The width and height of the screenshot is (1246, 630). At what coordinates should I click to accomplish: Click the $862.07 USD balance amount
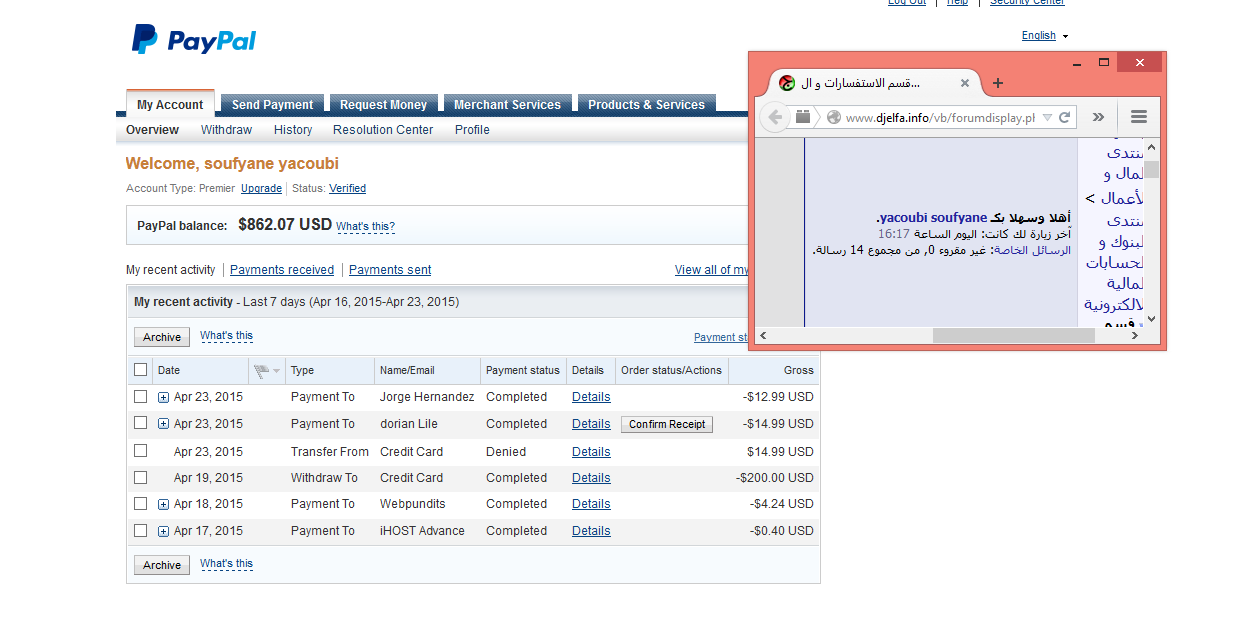point(285,225)
